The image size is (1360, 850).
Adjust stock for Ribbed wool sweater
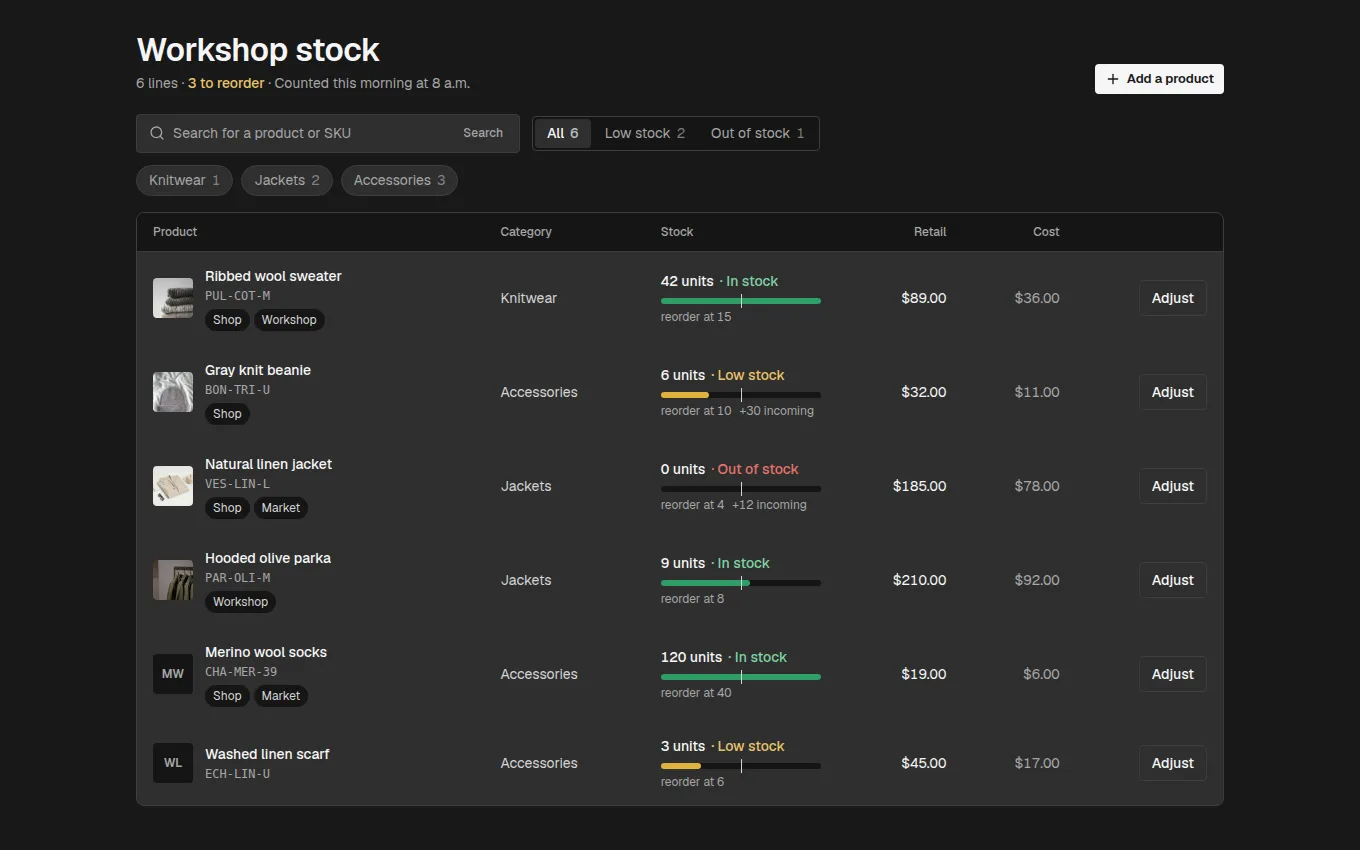(x=1173, y=298)
